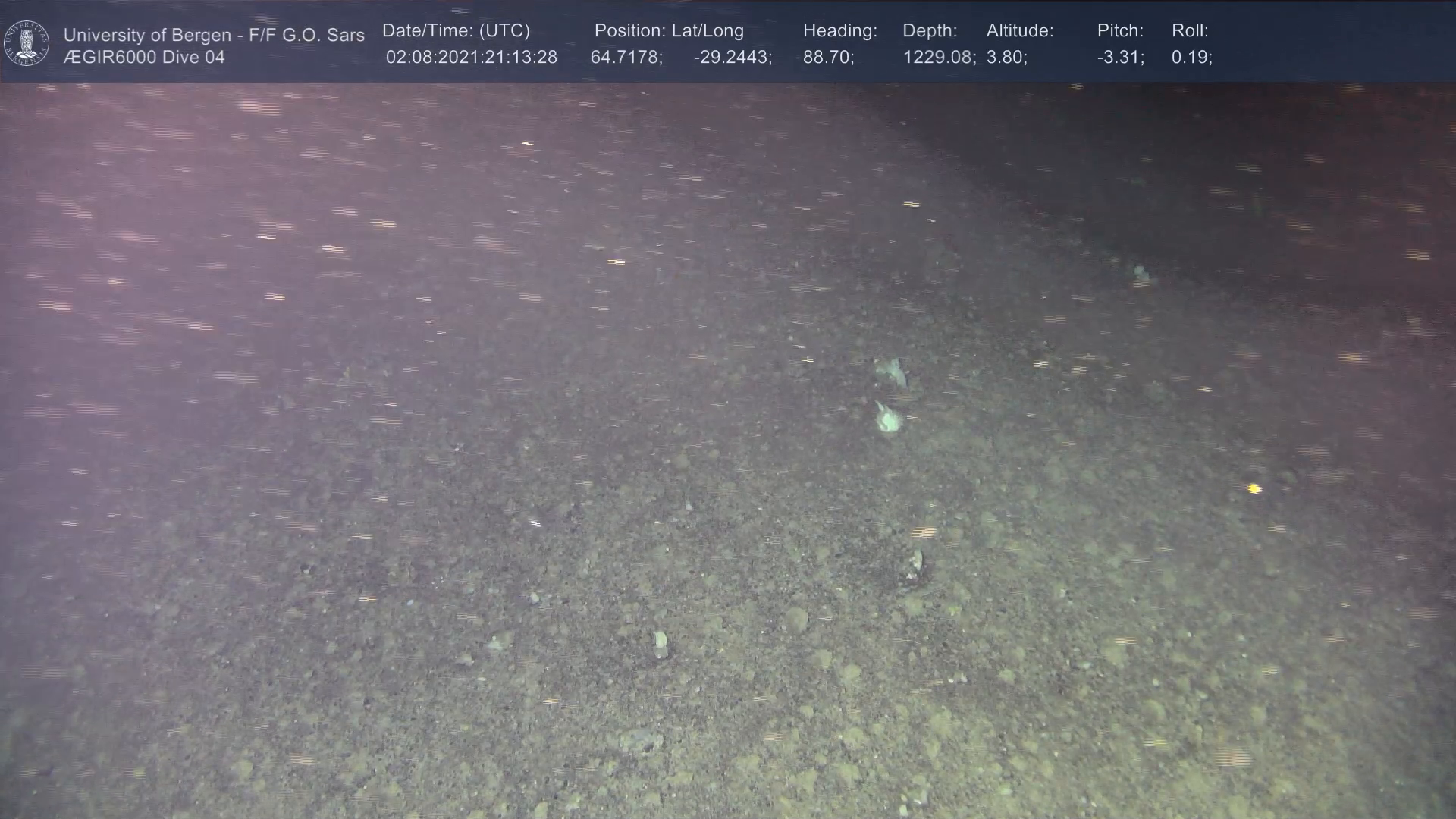This screenshot has height=819, width=1456.
Task: Select the 'ÆGIR6000 Dive 04' label
Action: tap(144, 58)
